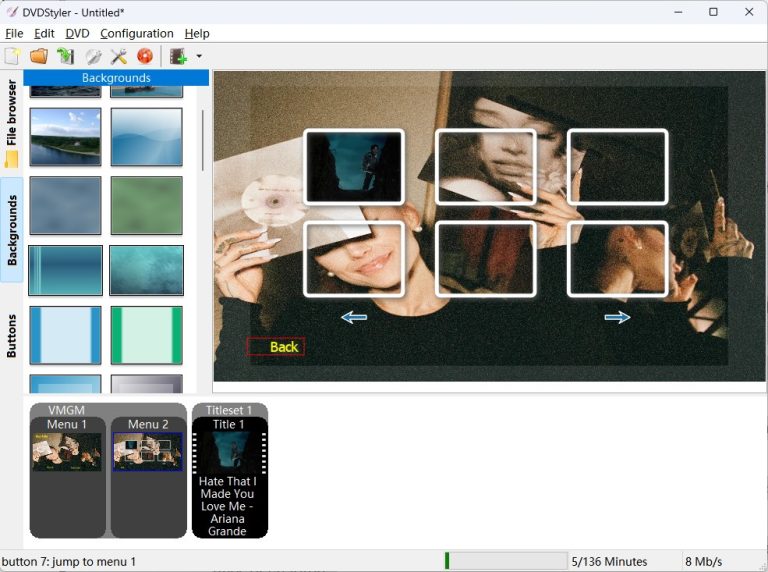Screen dimensions: 768x572
Task: Click the left arrow menu button
Action: (x=354, y=317)
